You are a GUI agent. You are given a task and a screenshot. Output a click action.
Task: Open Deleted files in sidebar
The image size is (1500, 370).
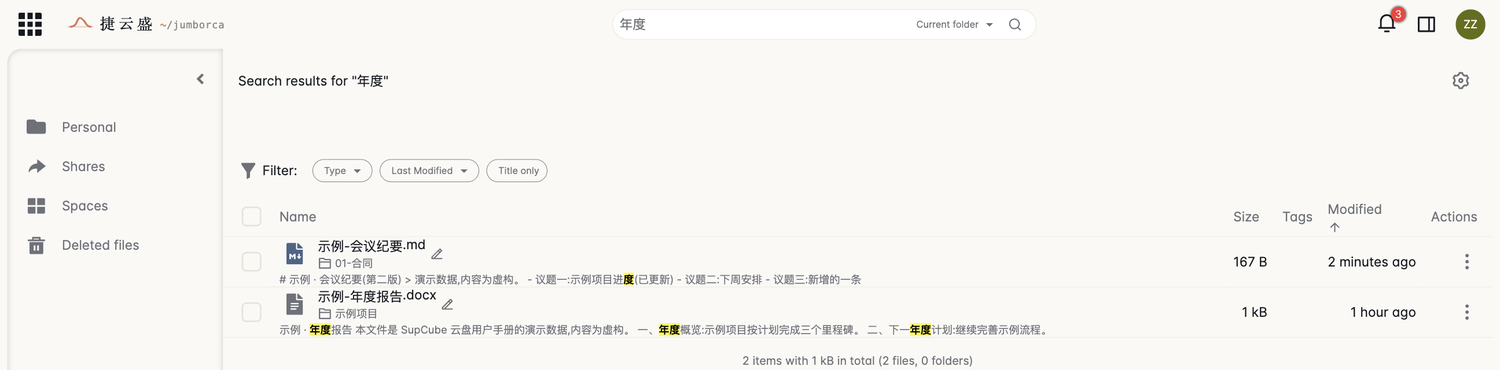(100, 245)
